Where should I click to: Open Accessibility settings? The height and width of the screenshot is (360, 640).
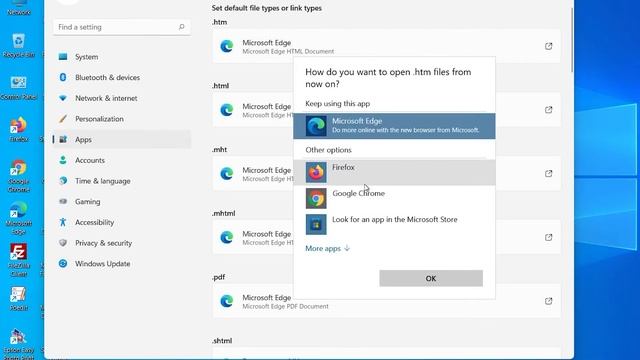click(122, 222)
